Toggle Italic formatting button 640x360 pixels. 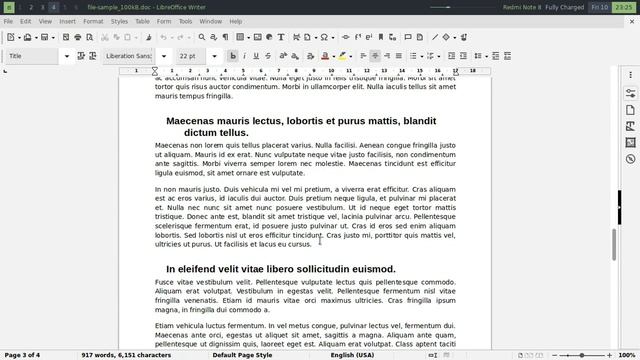pos(244,56)
